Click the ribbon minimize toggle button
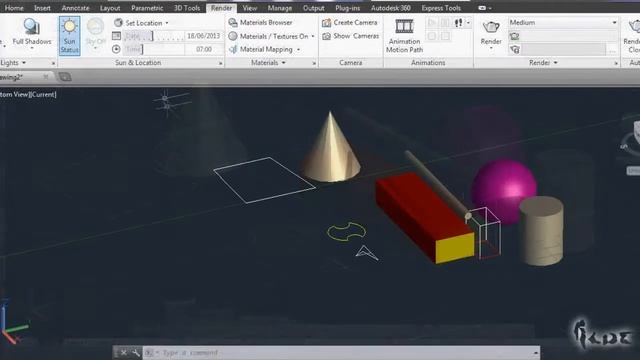Viewport: 640px width, 360px height. [x=482, y=8]
